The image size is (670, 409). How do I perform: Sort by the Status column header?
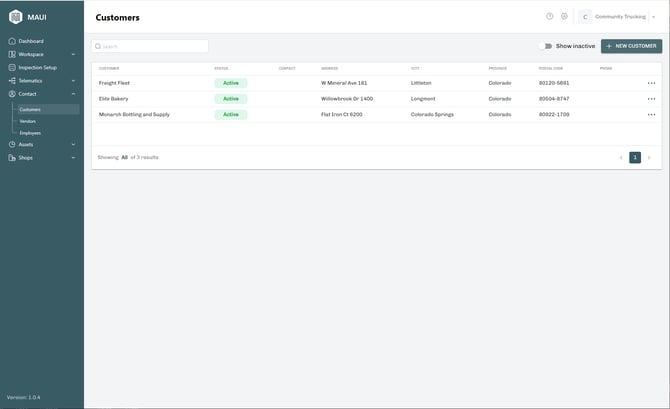(221, 68)
